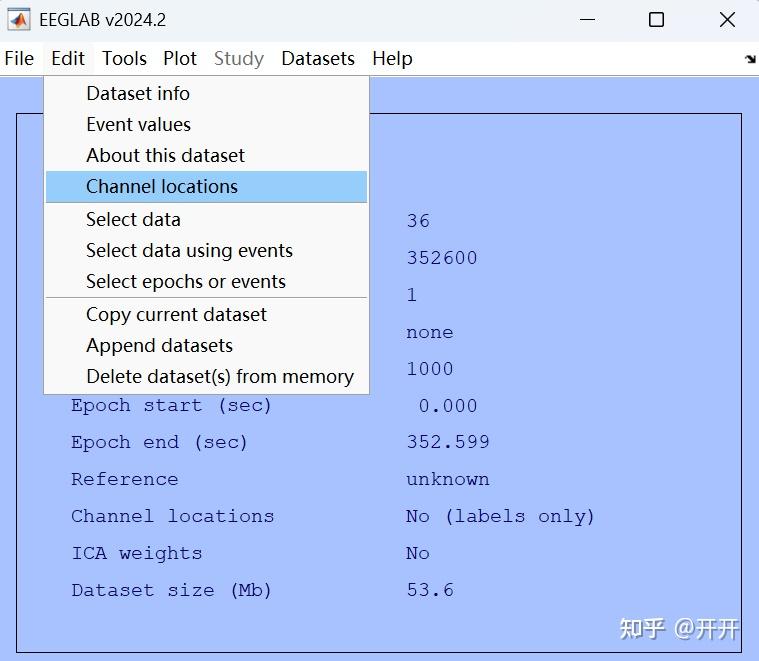Click the 'Epoch start (sec)' label
This screenshot has height=661, width=759.
click(x=171, y=405)
